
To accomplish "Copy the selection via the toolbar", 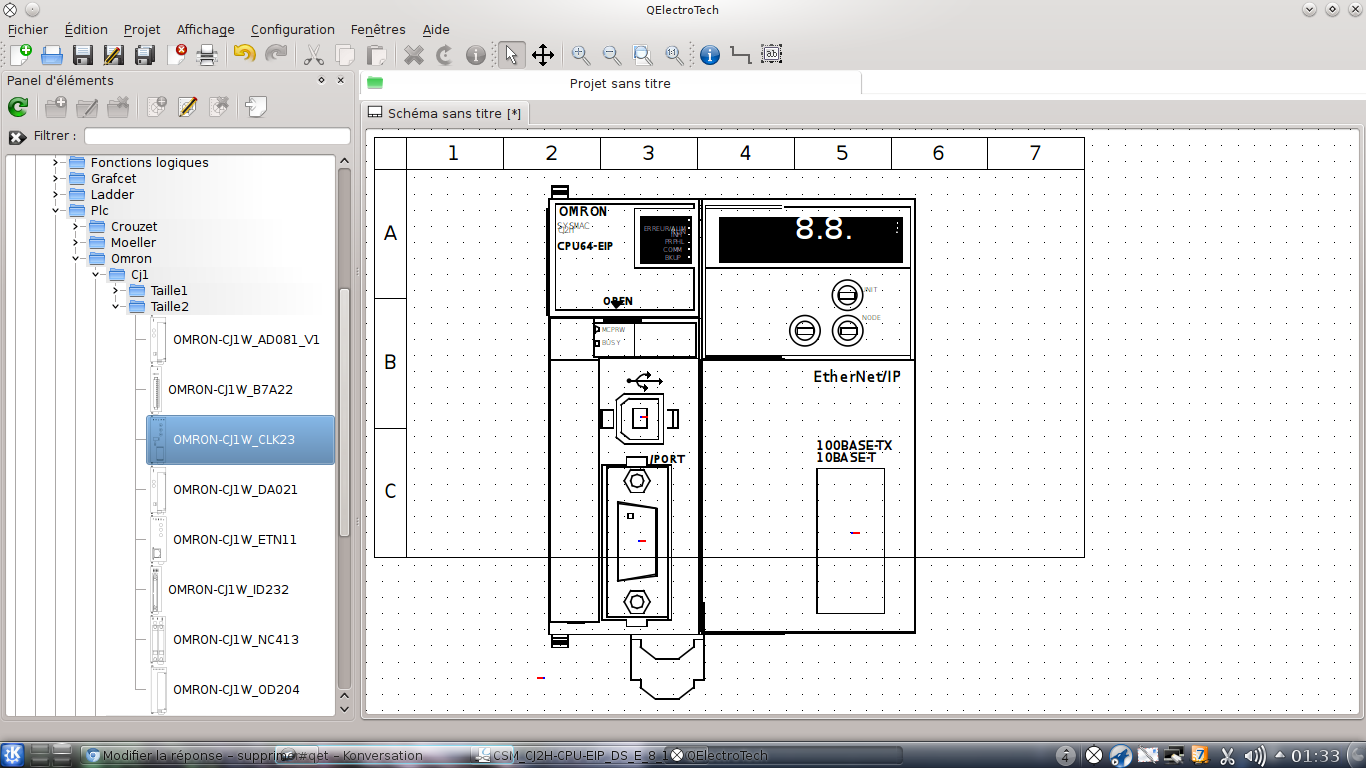I will (345, 55).
